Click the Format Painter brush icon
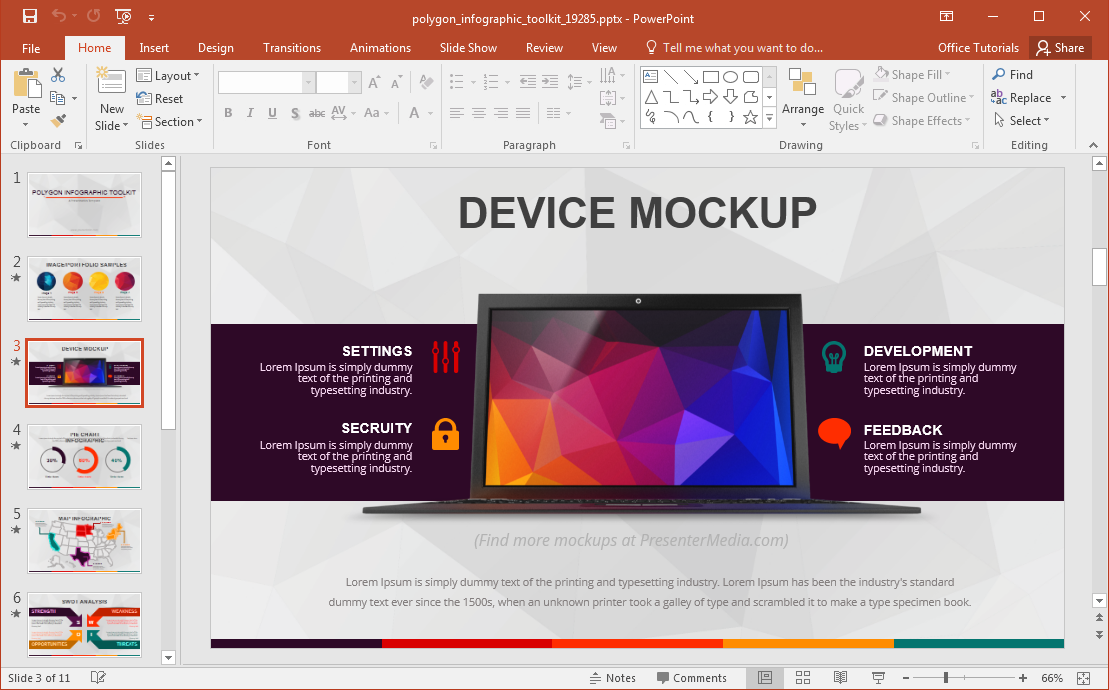This screenshot has width=1109, height=690. coord(58,120)
